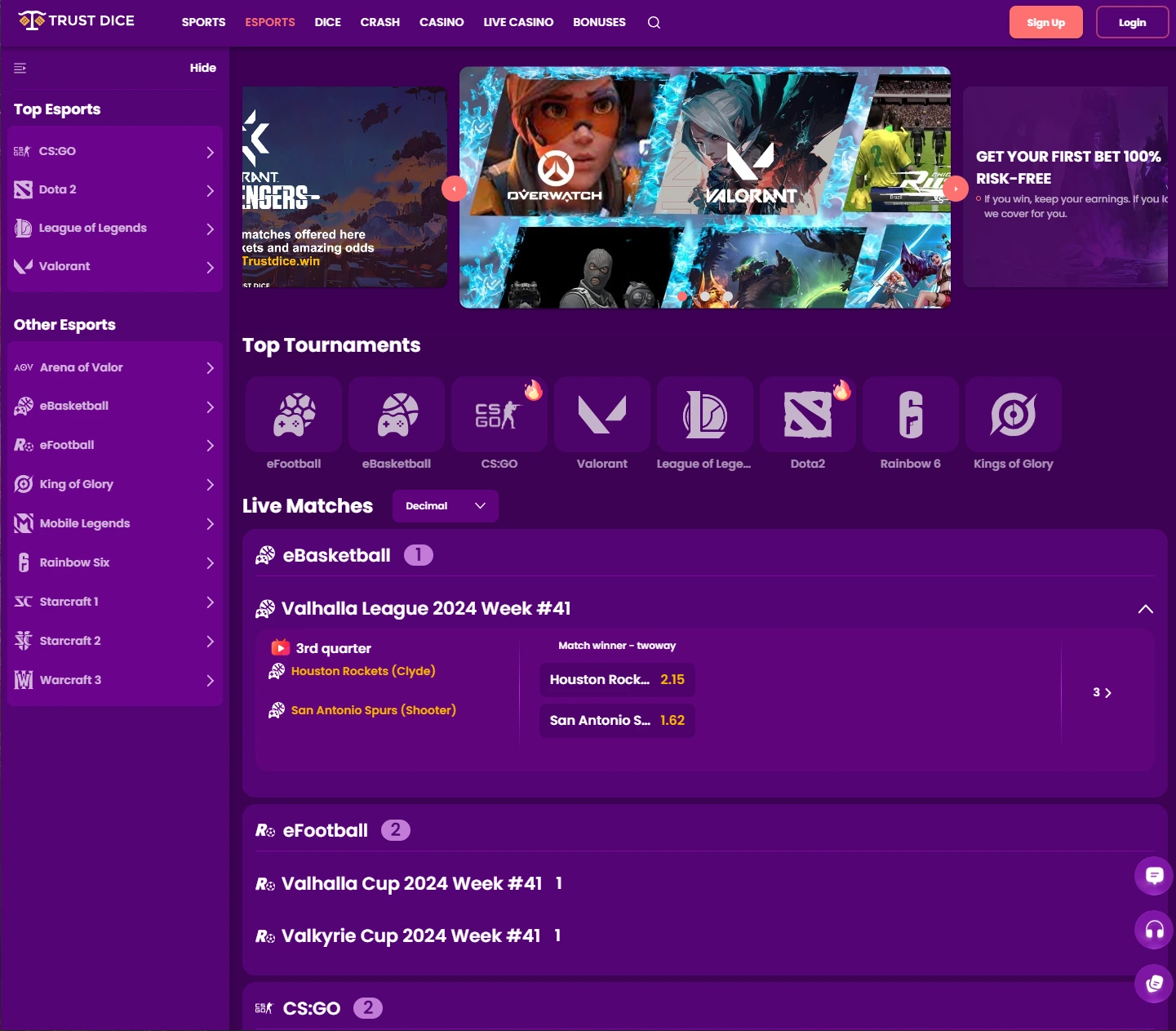Collapse the Valhalla League 2024 Week #41 section
Viewport: 1176px width, 1031px height.
(1146, 609)
